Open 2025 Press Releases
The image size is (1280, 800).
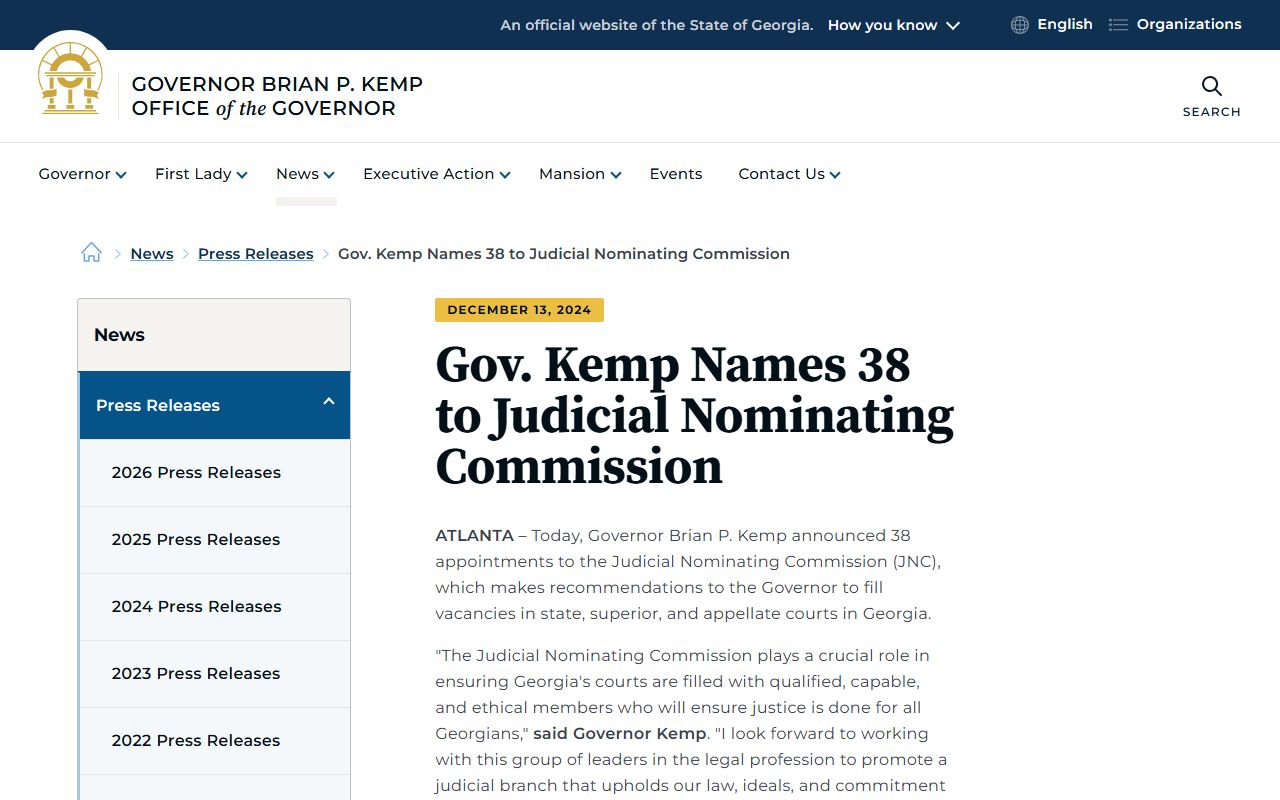coord(214,540)
